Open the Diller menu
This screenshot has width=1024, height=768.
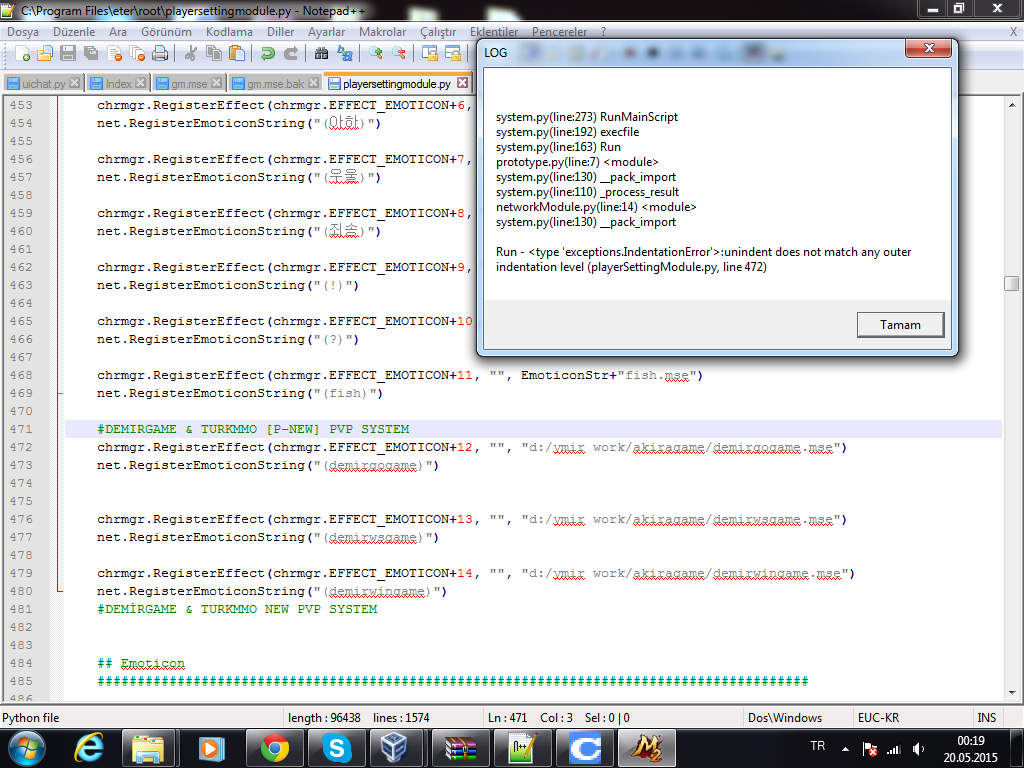(x=280, y=32)
